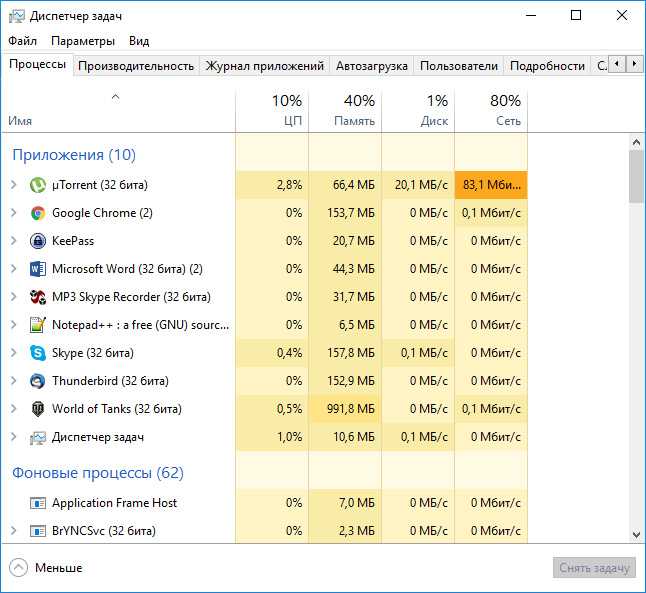
Task: Click the scrollbar down arrow
Action: click(636, 535)
